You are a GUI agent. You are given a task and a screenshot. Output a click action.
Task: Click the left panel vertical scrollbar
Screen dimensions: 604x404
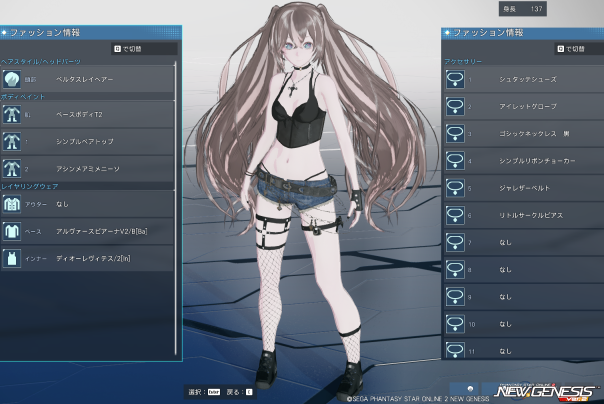coord(176,208)
